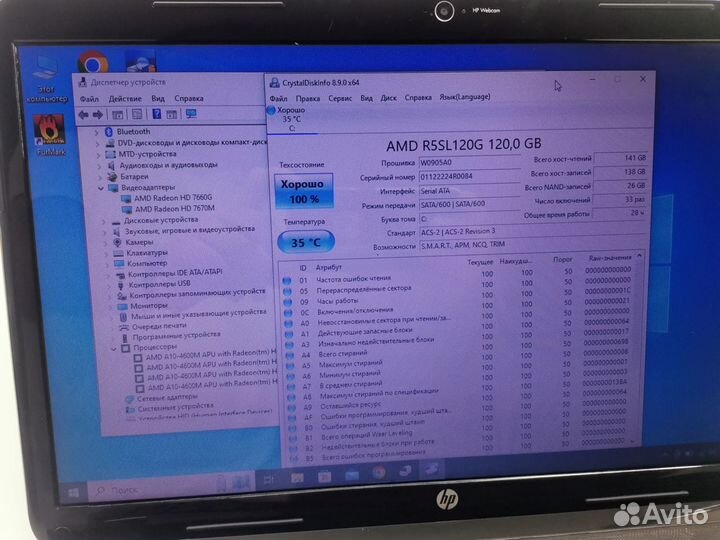Click the Хорошо 100 % health status button
Screen dimensions: 720x540
click(x=304, y=191)
